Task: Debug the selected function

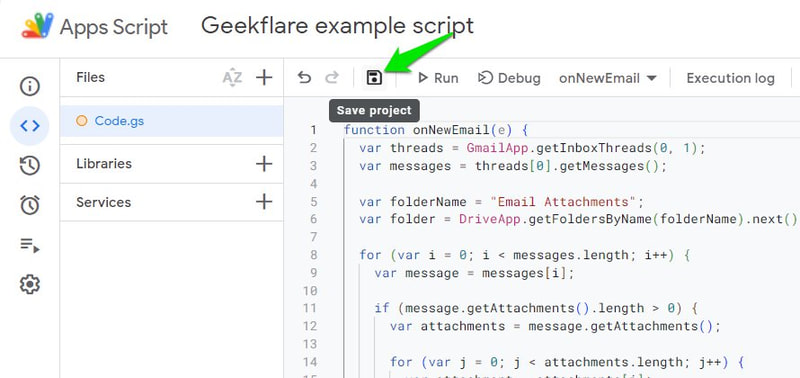Action: click(509, 78)
